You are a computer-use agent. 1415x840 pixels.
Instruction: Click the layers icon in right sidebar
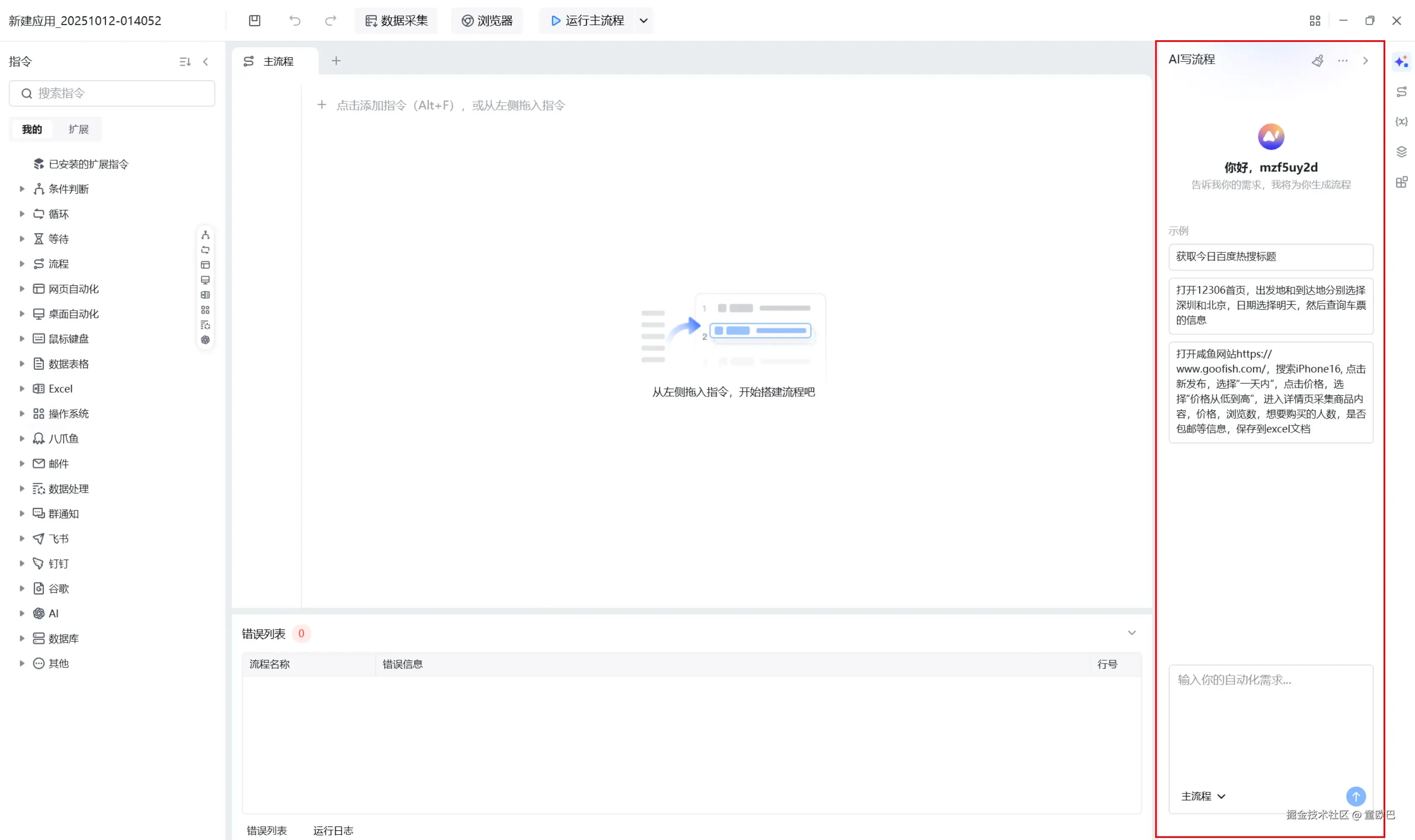tap(1401, 152)
